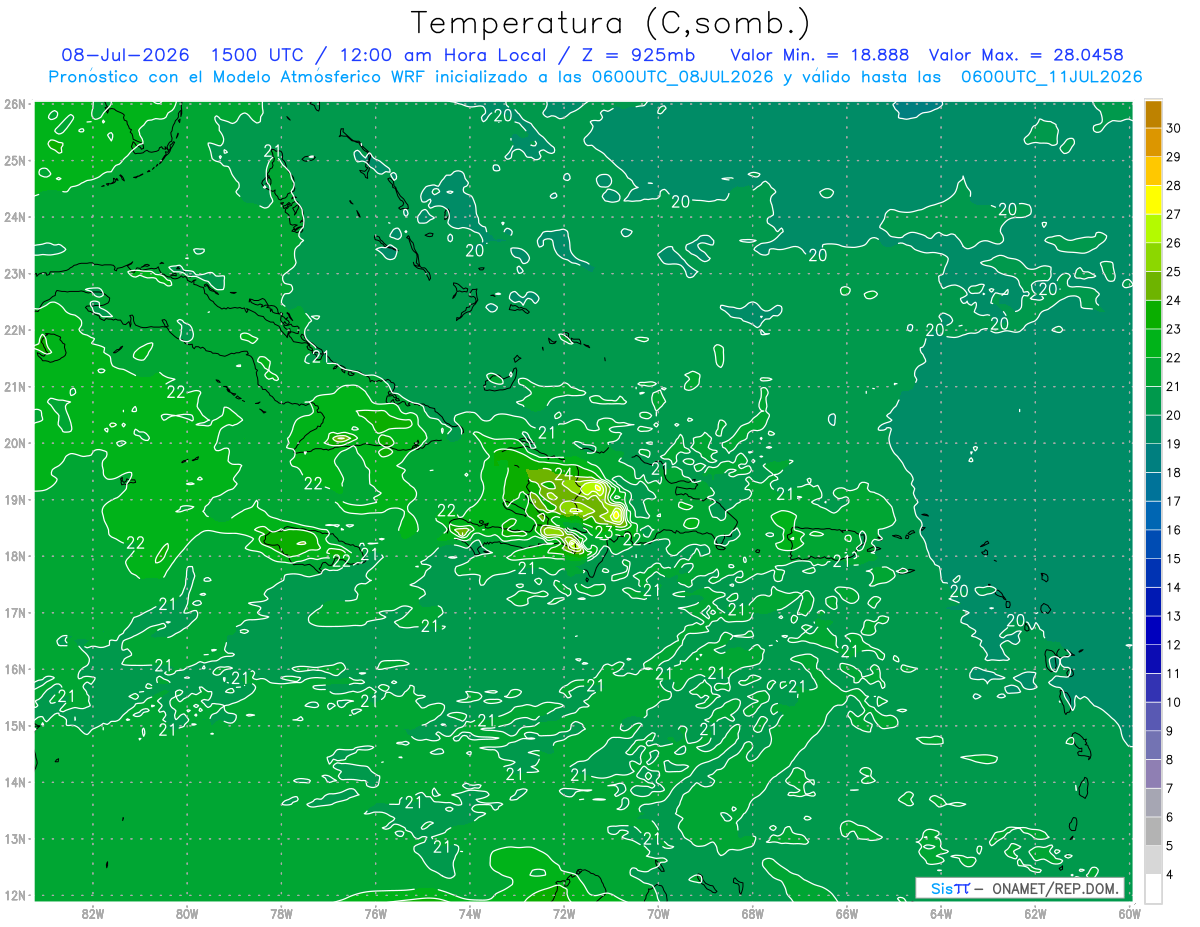Viewport: 1200px width, 927px height.
Task: Click the legend value label '10'
Action: 1173,702
